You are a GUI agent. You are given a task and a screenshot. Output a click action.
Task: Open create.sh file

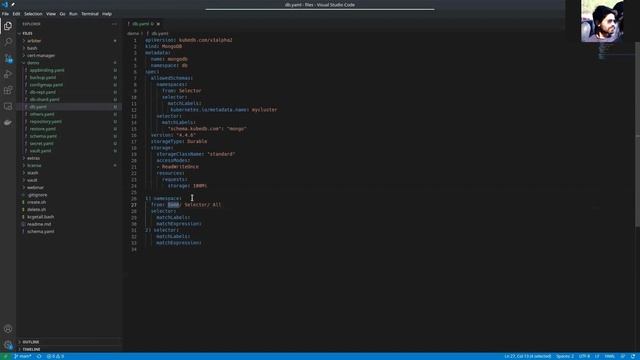tap(36, 202)
